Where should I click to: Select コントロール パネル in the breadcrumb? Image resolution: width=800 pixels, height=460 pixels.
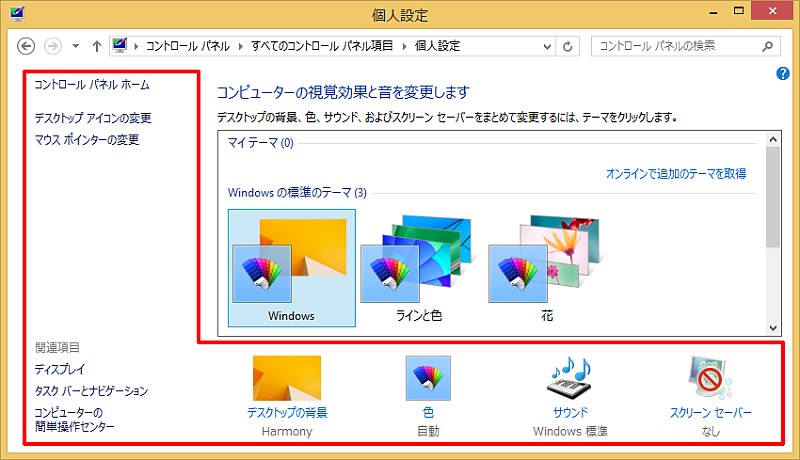(188, 46)
